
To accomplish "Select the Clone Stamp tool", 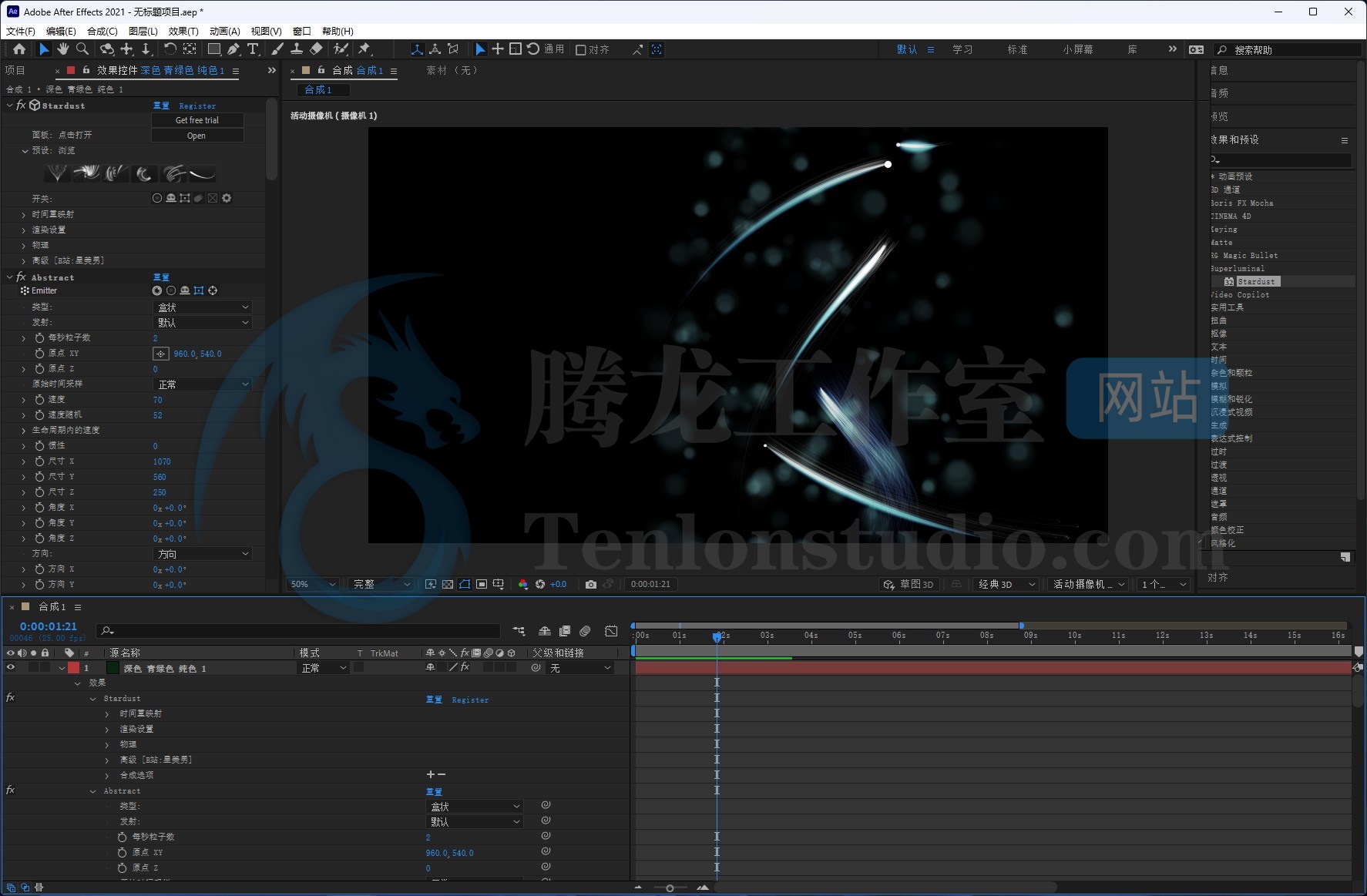I will pos(297,49).
